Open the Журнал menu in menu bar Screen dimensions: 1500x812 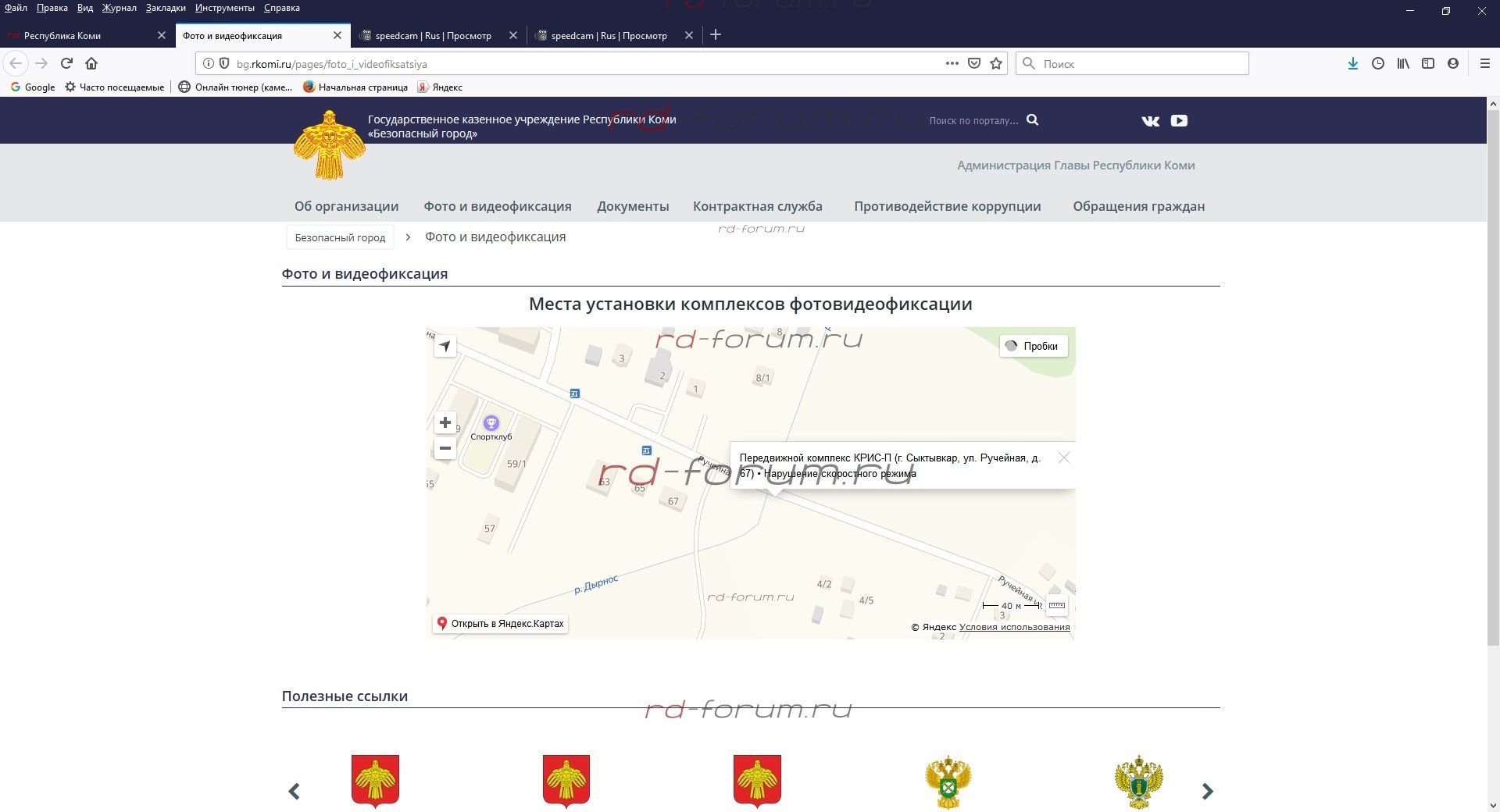tap(119, 8)
